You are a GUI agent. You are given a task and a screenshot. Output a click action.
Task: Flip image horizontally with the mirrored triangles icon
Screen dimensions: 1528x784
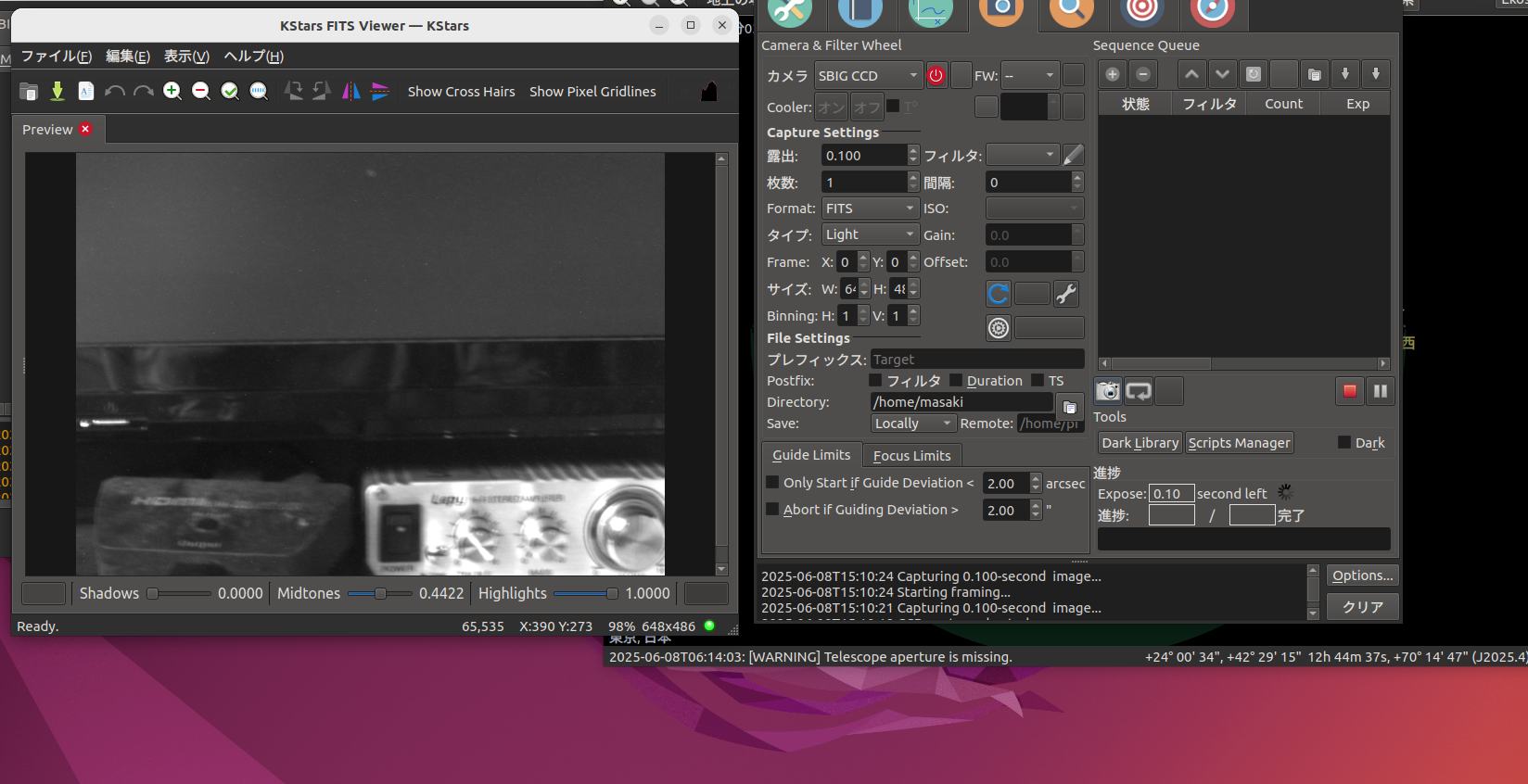(x=351, y=91)
